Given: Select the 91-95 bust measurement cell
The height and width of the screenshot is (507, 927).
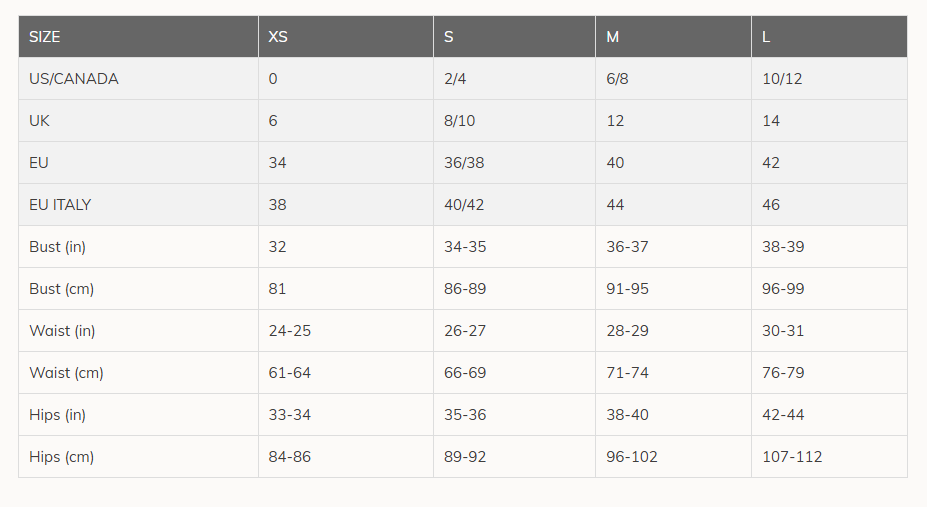Looking at the screenshot, I should (627, 289).
